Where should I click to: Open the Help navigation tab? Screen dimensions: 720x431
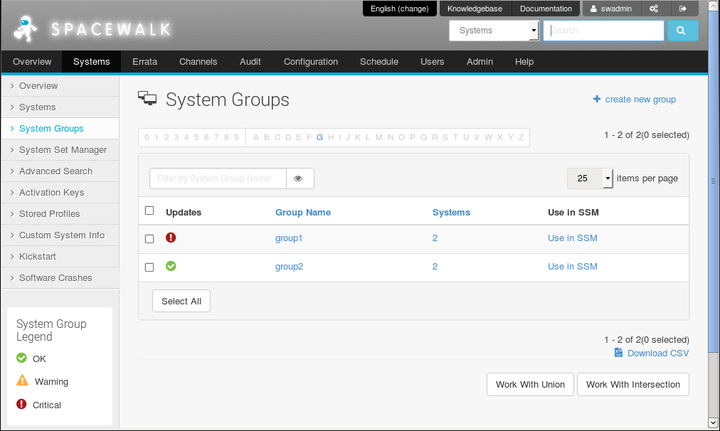pyautogui.click(x=524, y=62)
